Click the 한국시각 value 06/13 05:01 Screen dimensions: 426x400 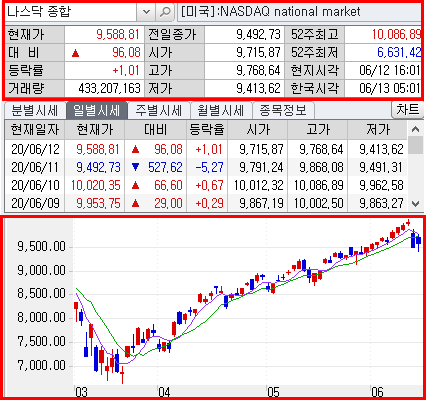coord(389,89)
